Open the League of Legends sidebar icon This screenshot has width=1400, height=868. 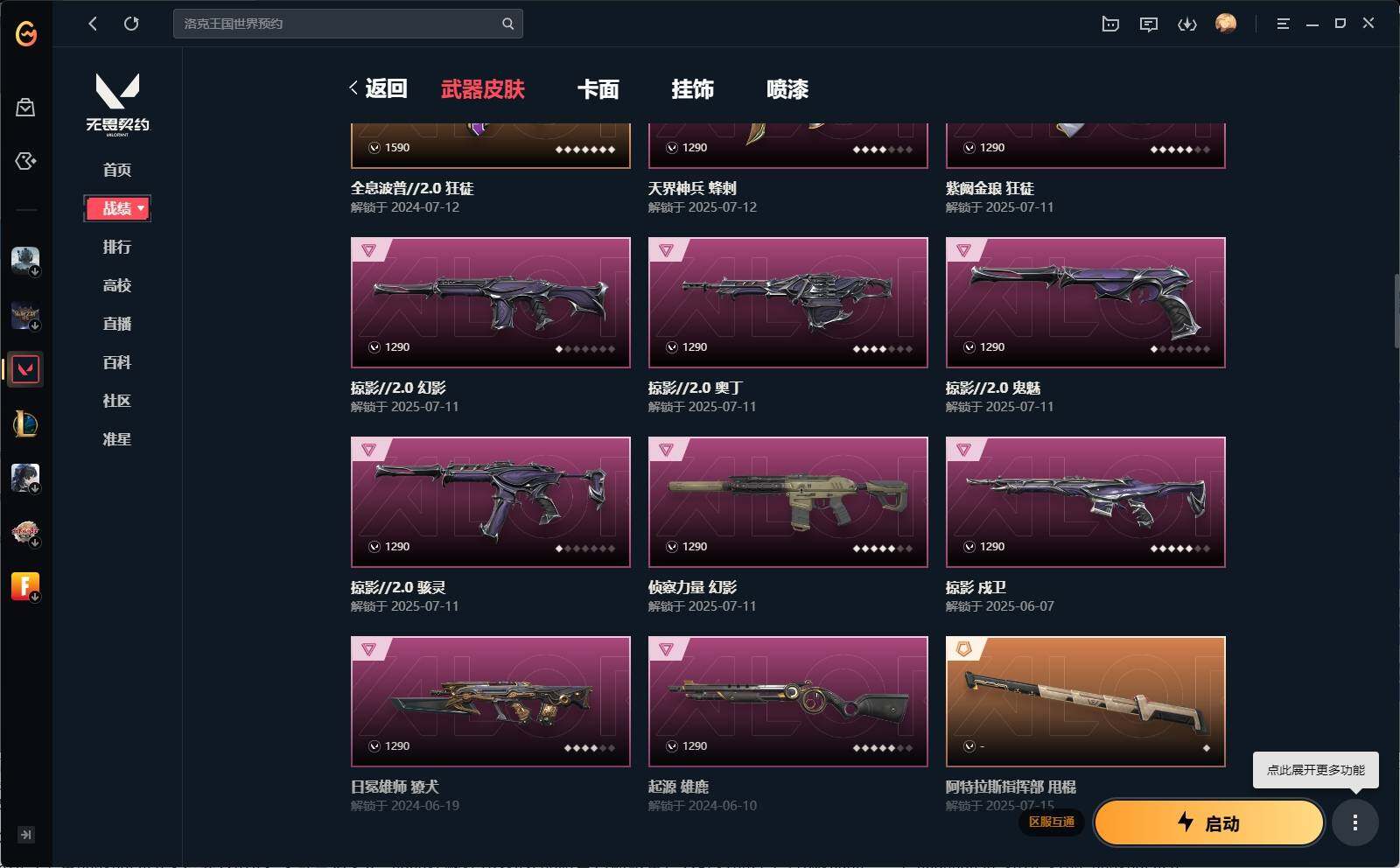[x=25, y=423]
